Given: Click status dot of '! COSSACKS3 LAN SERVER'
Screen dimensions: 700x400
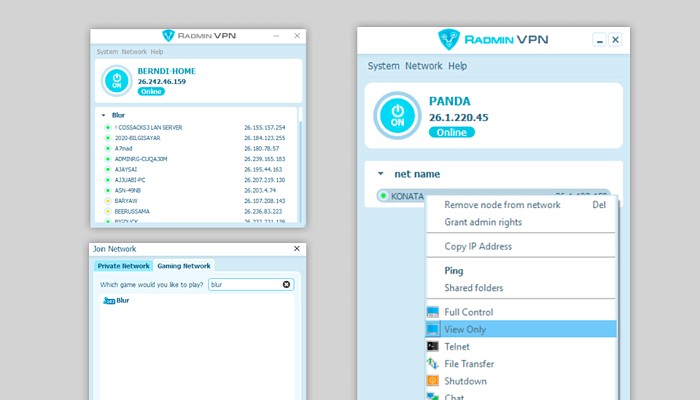Looking at the screenshot, I should point(108,127).
